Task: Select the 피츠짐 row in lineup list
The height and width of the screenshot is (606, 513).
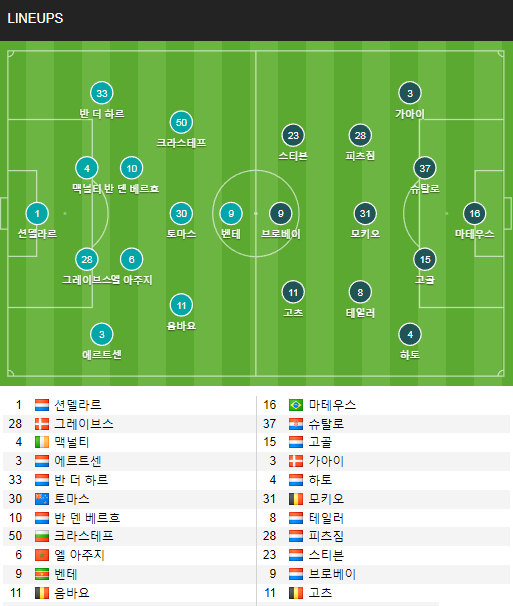Action: [x=384, y=536]
